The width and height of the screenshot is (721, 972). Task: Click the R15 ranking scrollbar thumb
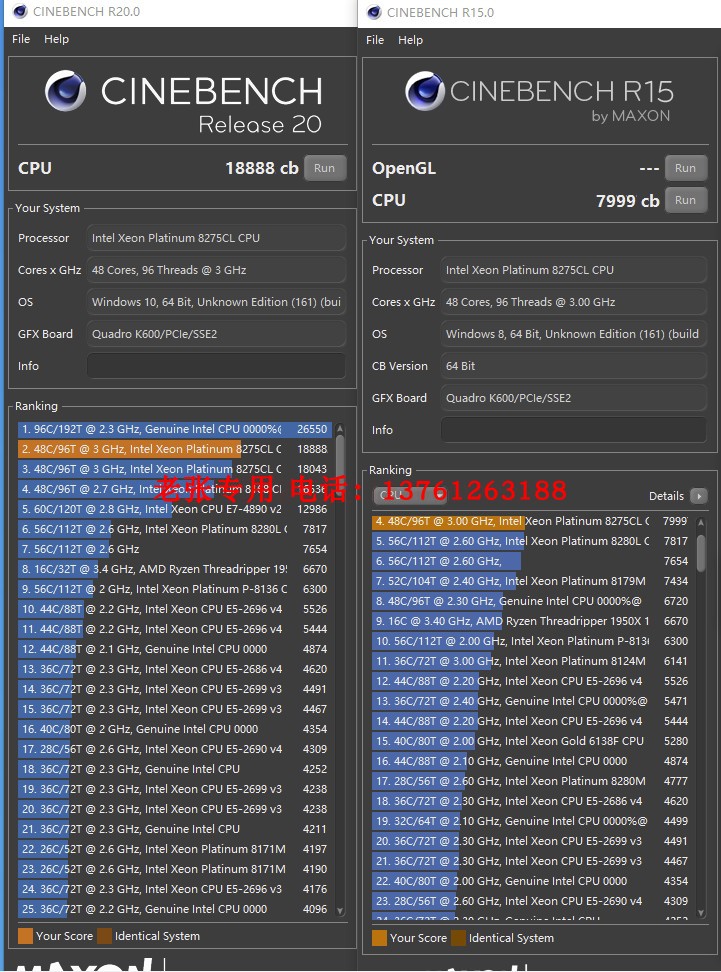coord(701,553)
